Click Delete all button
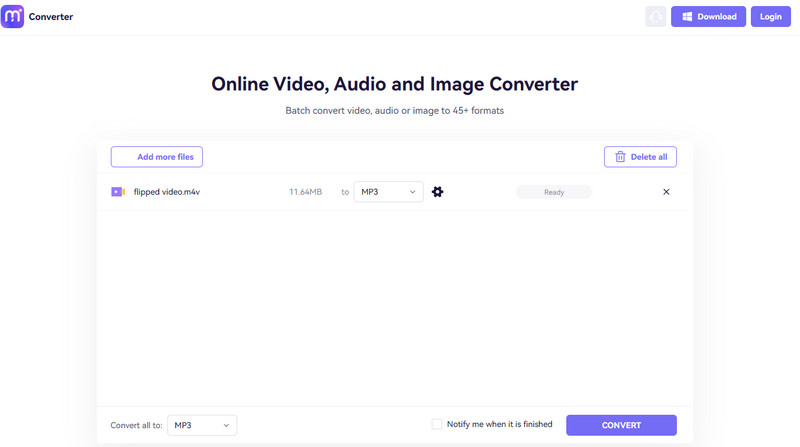This screenshot has height=447, width=800. [640, 157]
